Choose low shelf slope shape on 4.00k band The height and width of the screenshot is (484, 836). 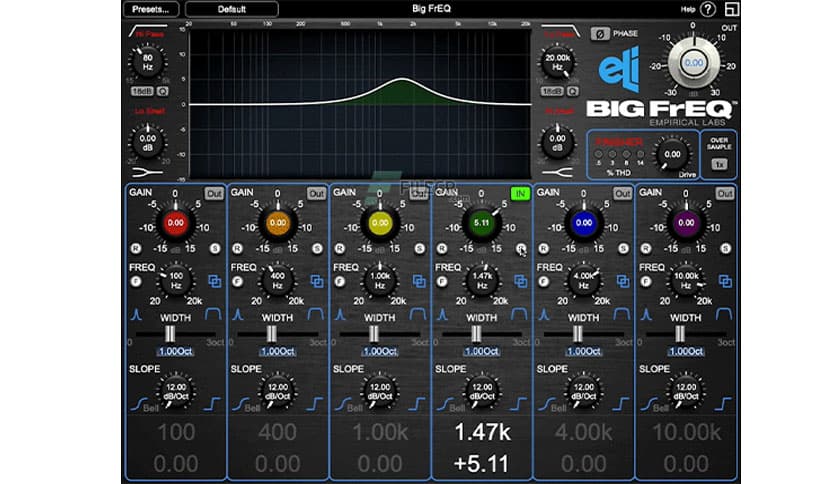(x=546, y=404)
